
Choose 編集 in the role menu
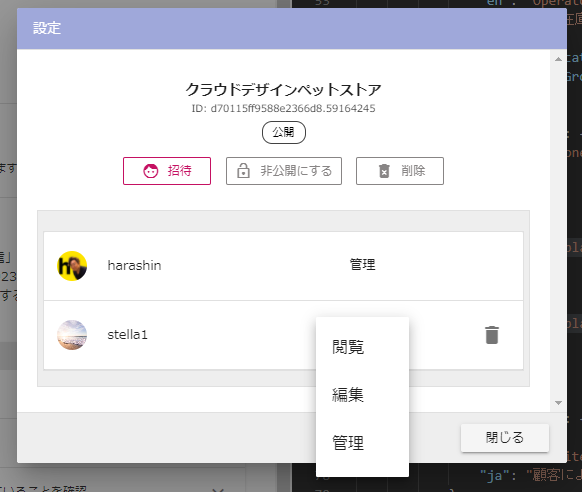(348, 395)
